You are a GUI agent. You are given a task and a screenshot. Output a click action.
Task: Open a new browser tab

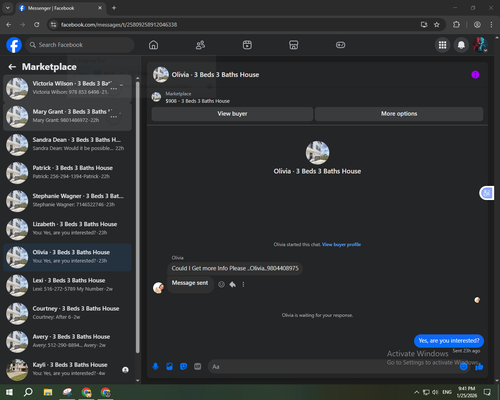(114, 8)
